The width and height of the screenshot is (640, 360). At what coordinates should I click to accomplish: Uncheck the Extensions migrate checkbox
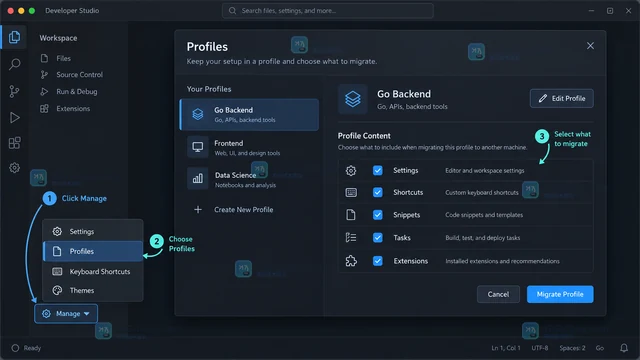click(x=378, y=261)
